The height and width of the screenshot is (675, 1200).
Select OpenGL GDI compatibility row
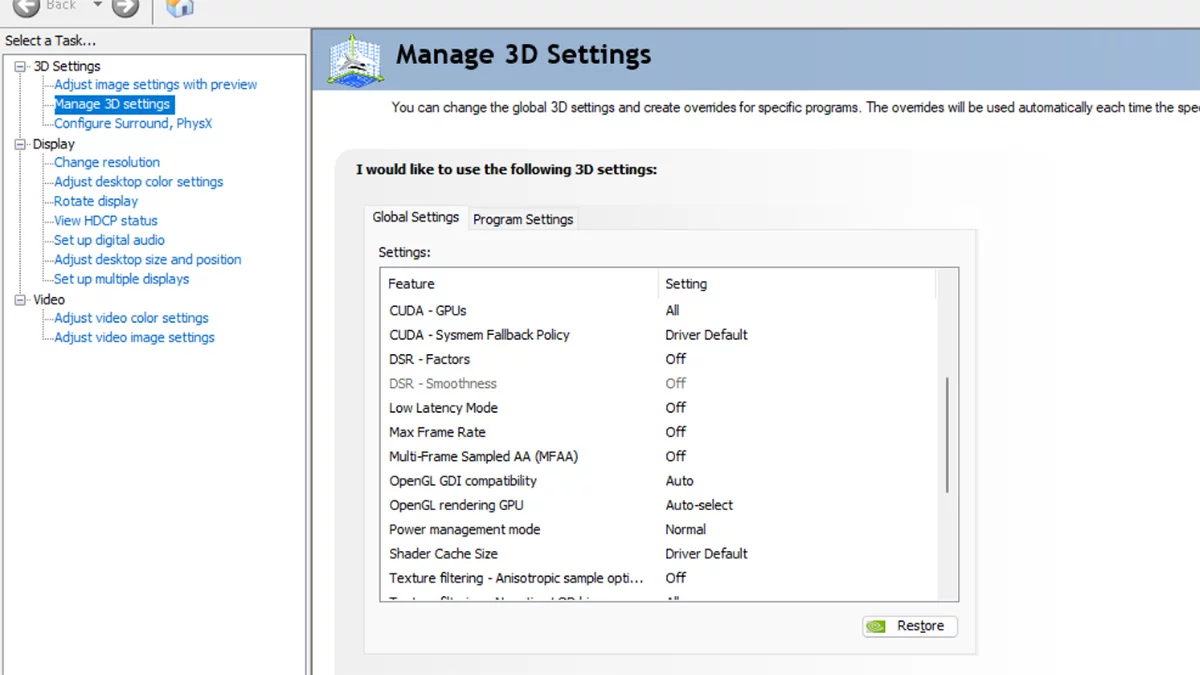coord(659,481)
